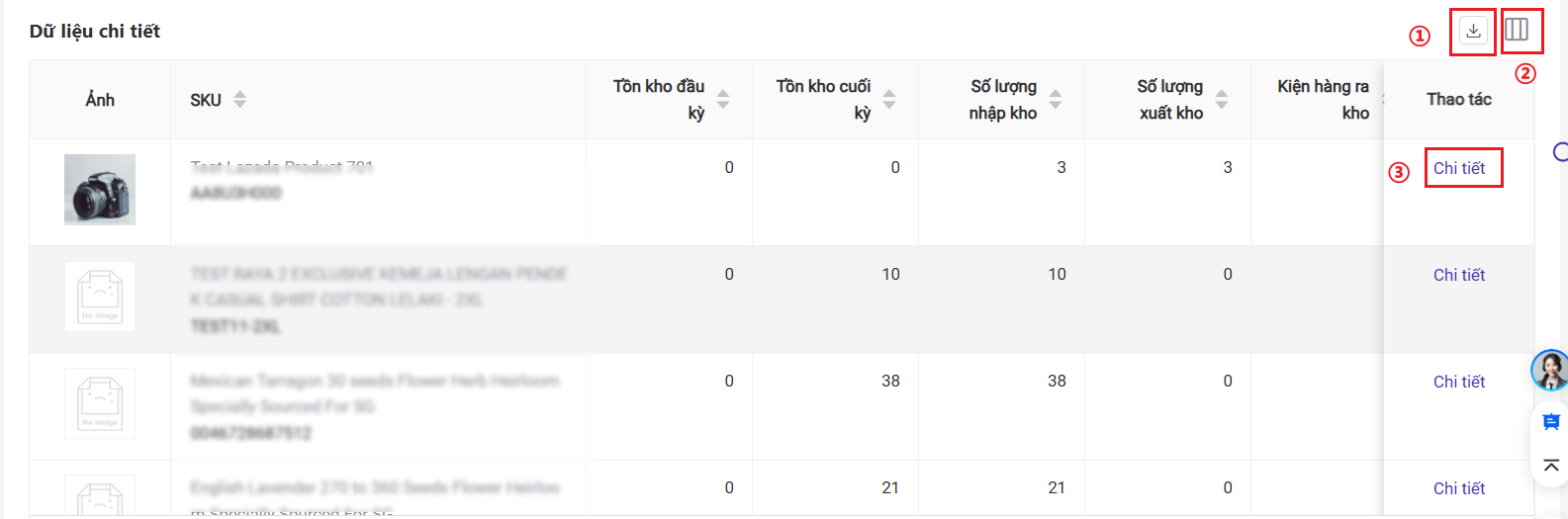Click the Mexican Tarragon no-image placeholder
This screenshot has width=1568, height=519.
click(100, 403)
